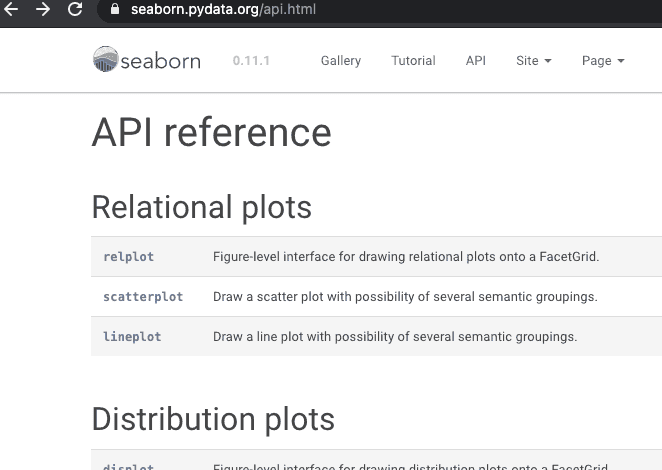Expand the Page dropdown menu
The height and width of the screenshot is (470, 662).
click(x=602, y=61)
